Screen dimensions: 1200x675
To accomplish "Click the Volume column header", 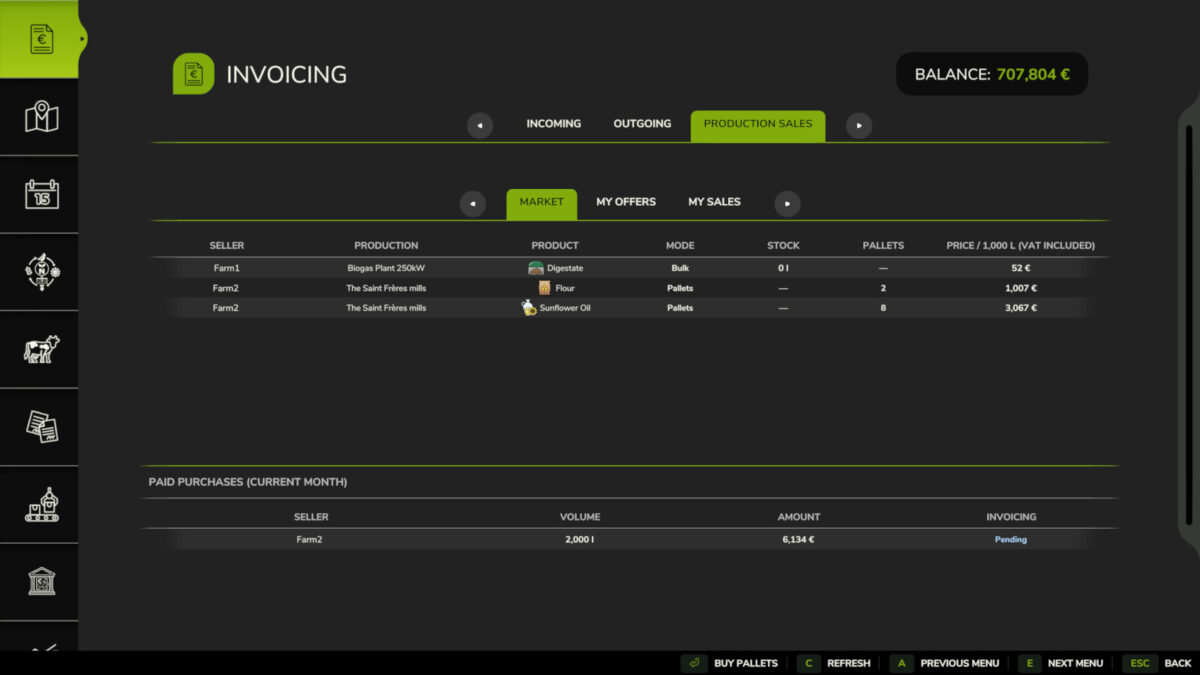I will tap(580, 517).
